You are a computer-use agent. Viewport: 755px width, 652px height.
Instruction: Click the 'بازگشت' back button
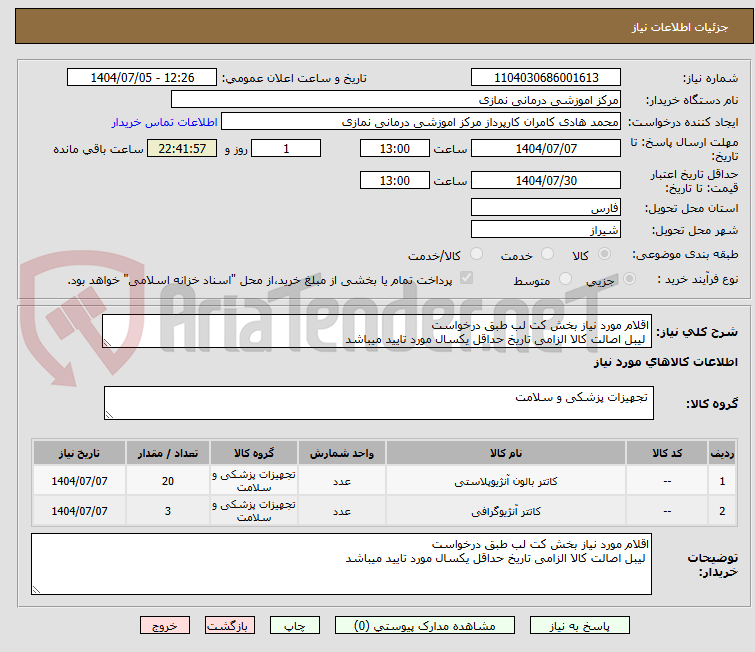tap(230, 626)
